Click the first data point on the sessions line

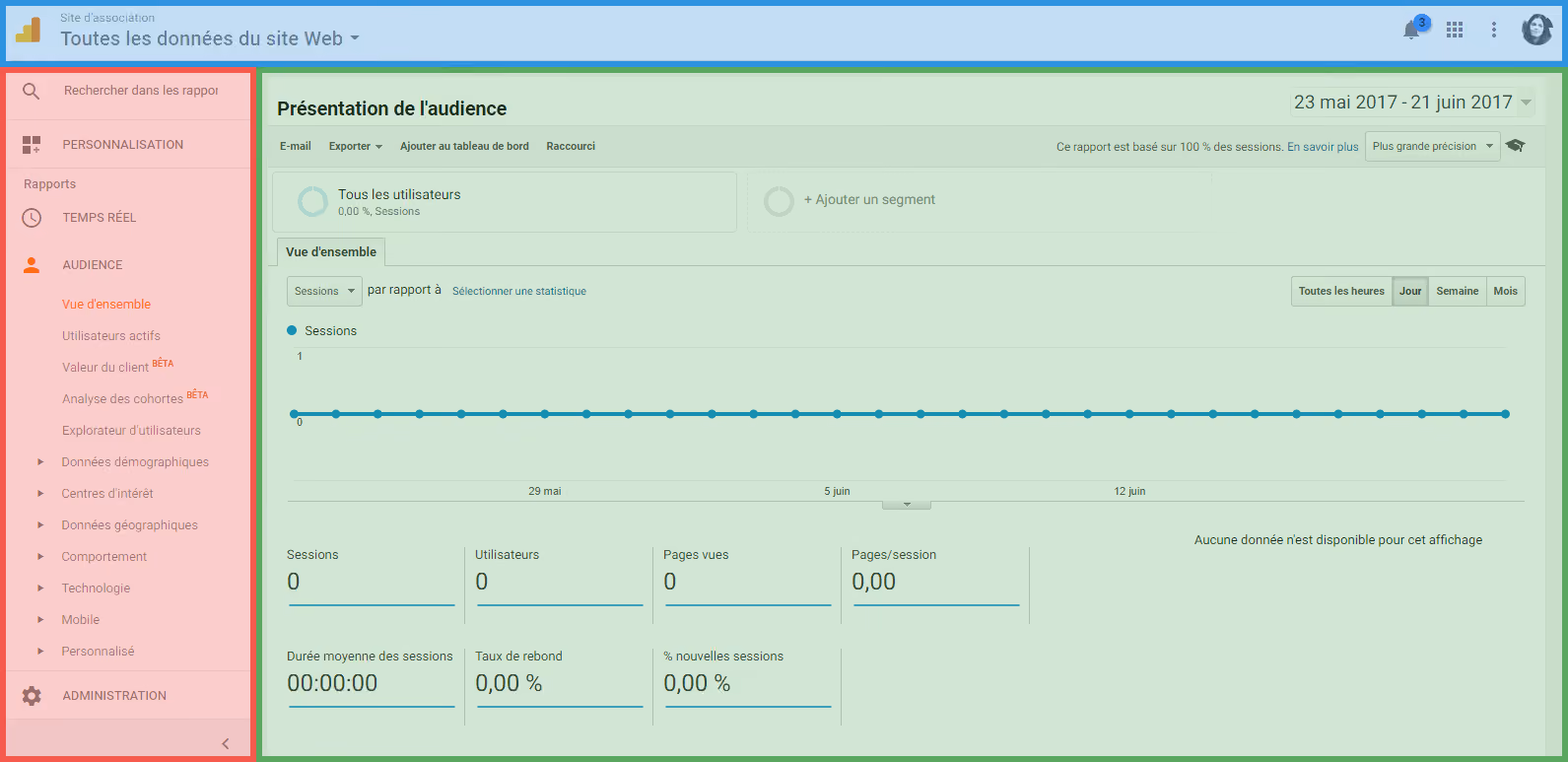pyautogui.click(x=294, y=414)
